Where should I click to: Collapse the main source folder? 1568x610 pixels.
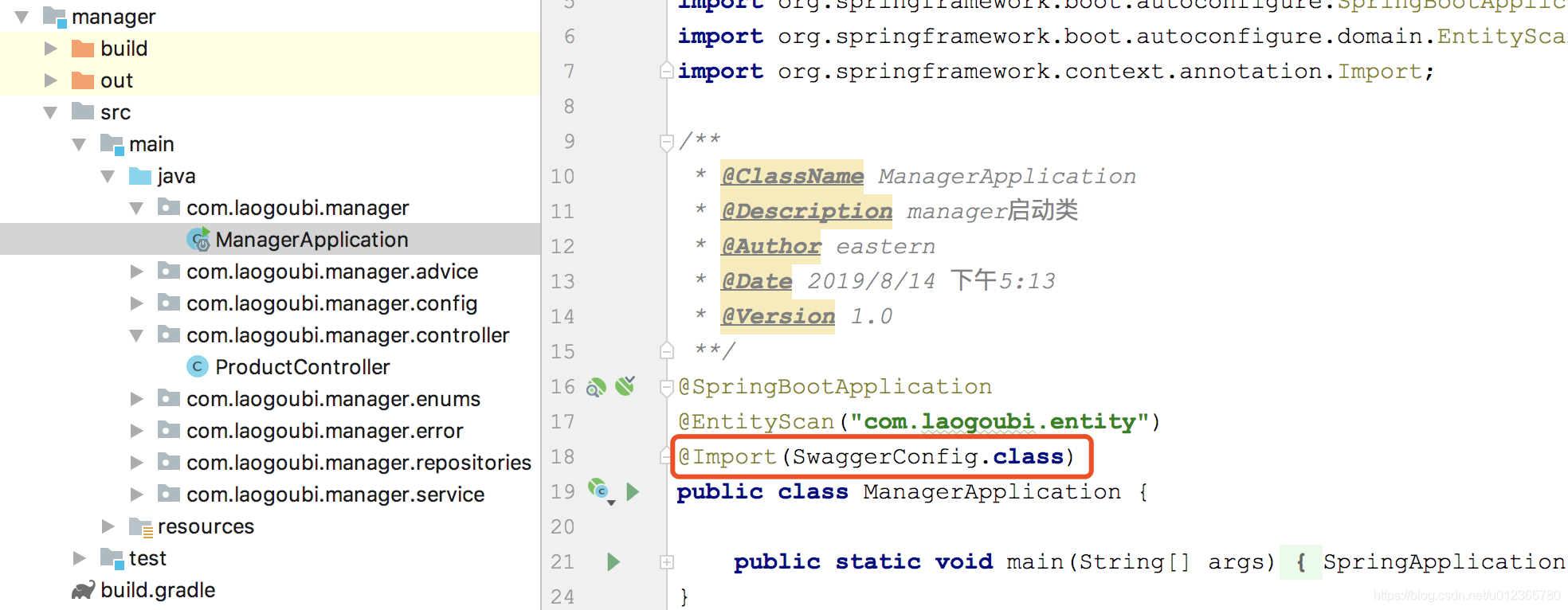click(x=79, y=144)
